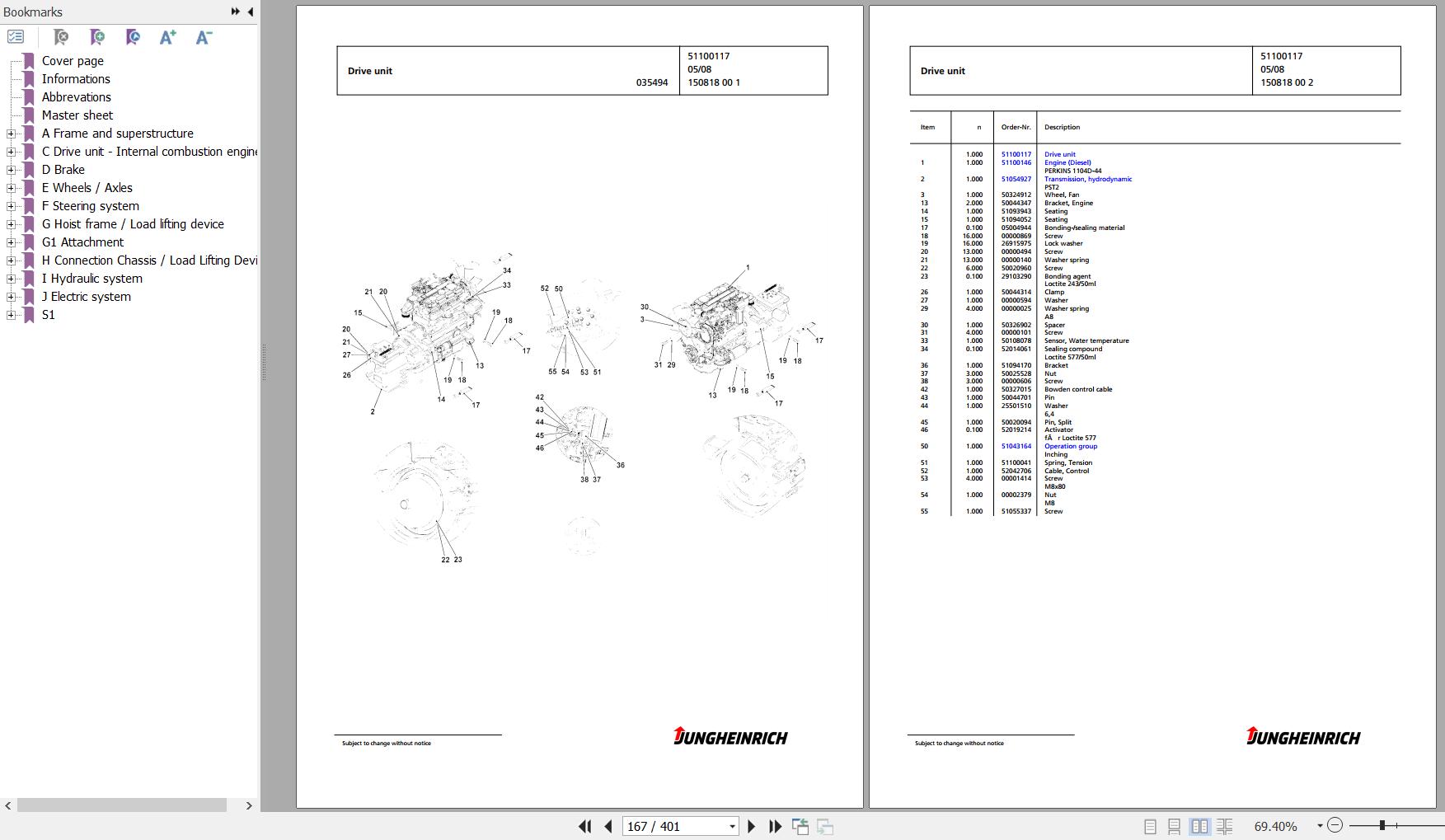This screenshot has height=840, width=1445.
Task: Switch to two-page facing view
Action: coord(1199,826)
